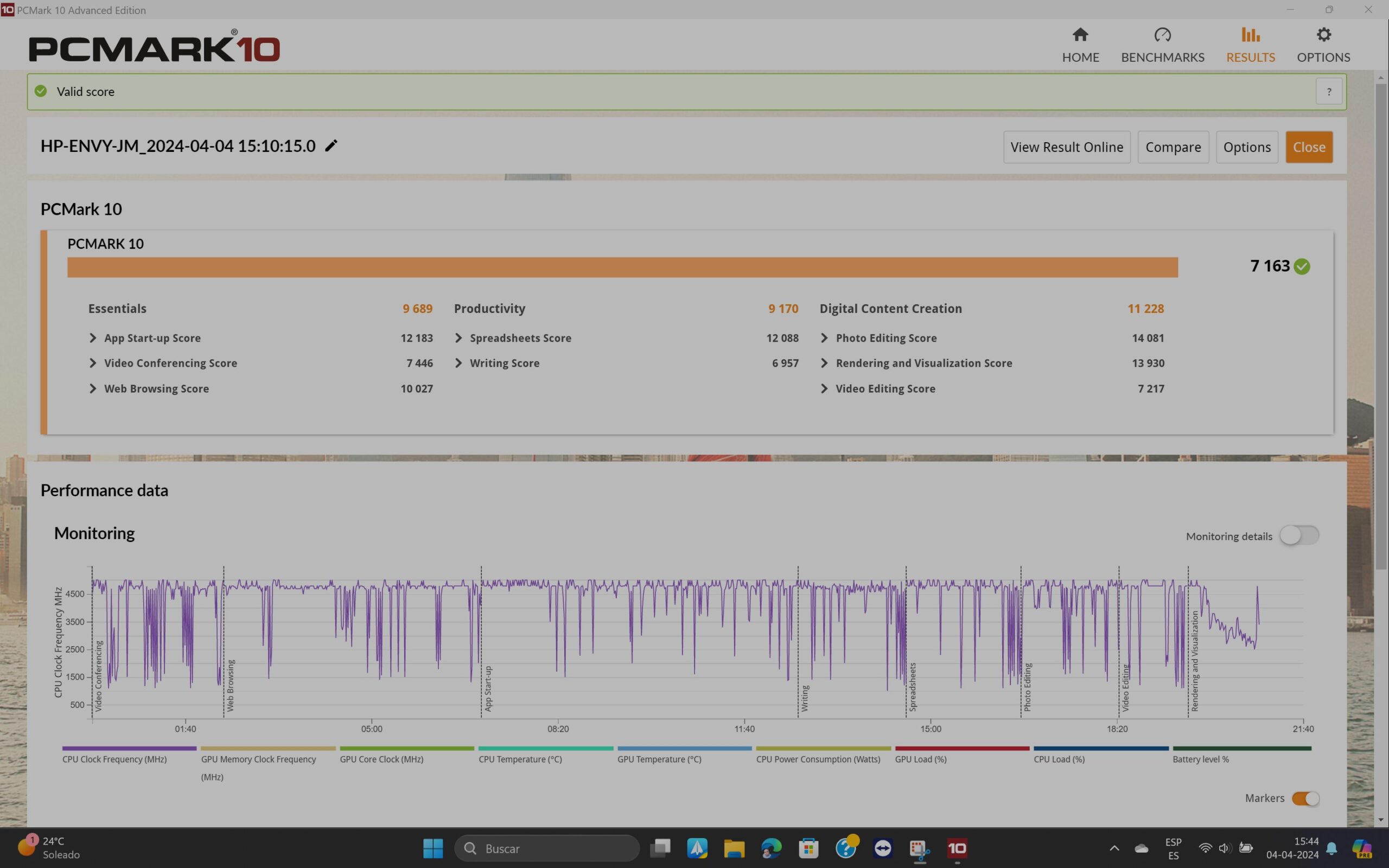Viewport: 1389px width, 868px height.
Task: Toggle CPU Load legend series
Action: [x=1101, y=756]
